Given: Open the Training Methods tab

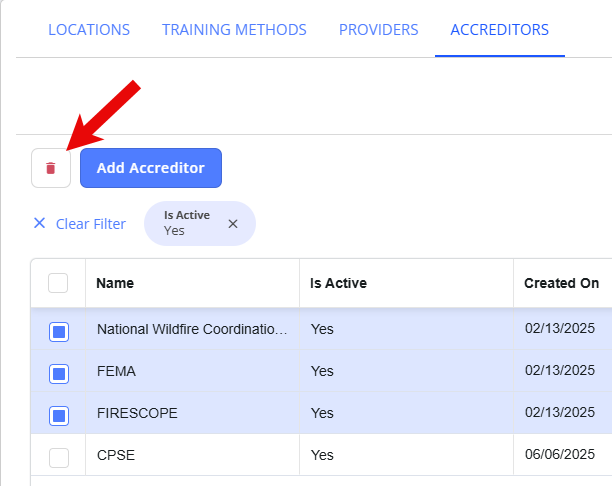Looking at the screenshot, I should click(x=234, y=30).
